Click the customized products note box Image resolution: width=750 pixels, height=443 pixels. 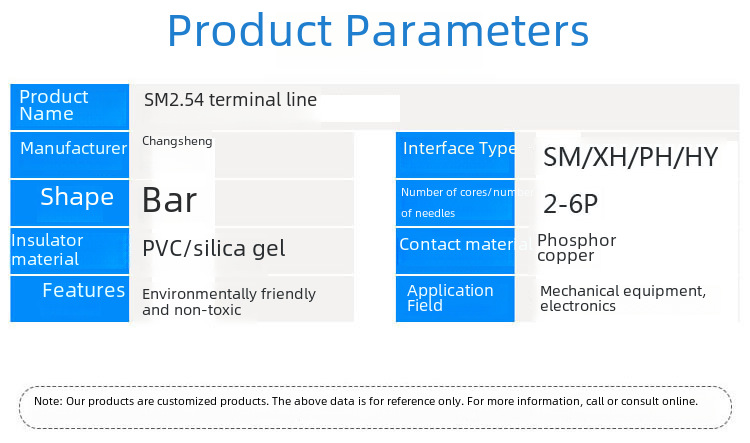point(375,407)
